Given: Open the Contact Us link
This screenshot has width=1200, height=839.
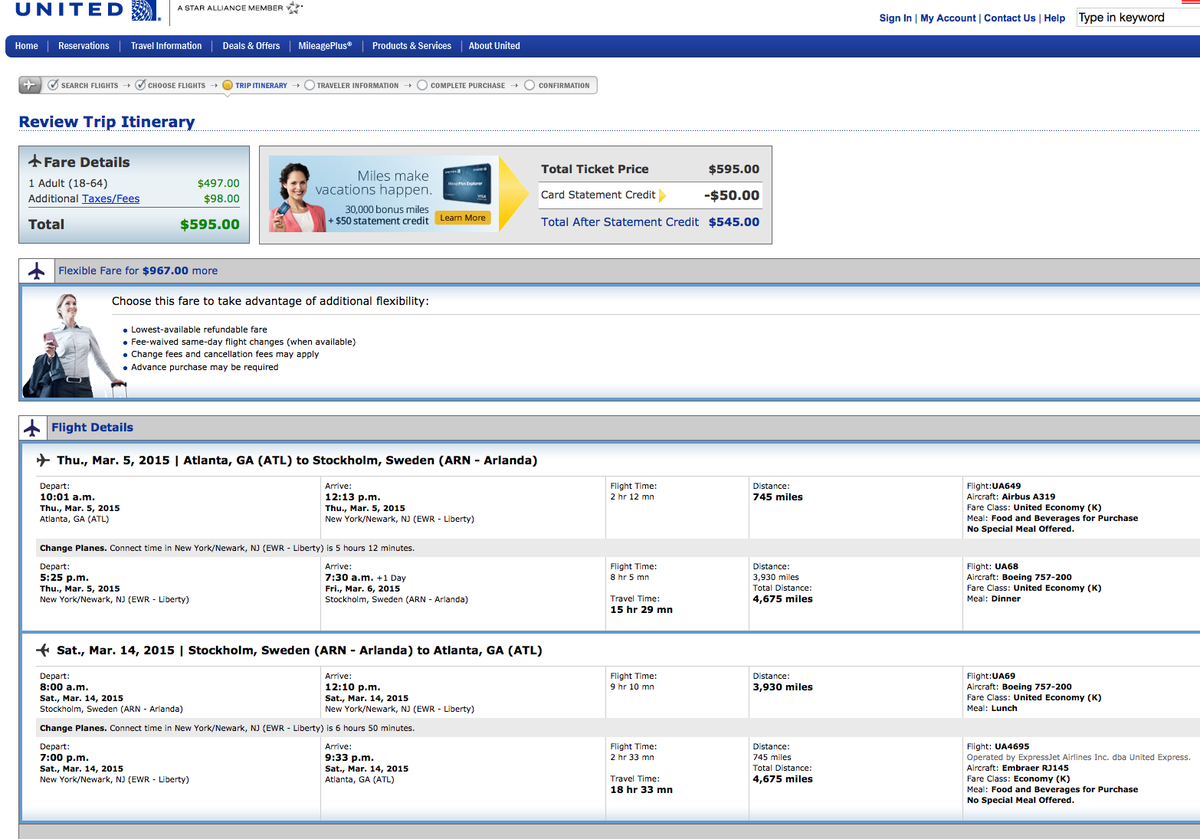Looking at the screenshot, I should click(x=1010, y=18).
